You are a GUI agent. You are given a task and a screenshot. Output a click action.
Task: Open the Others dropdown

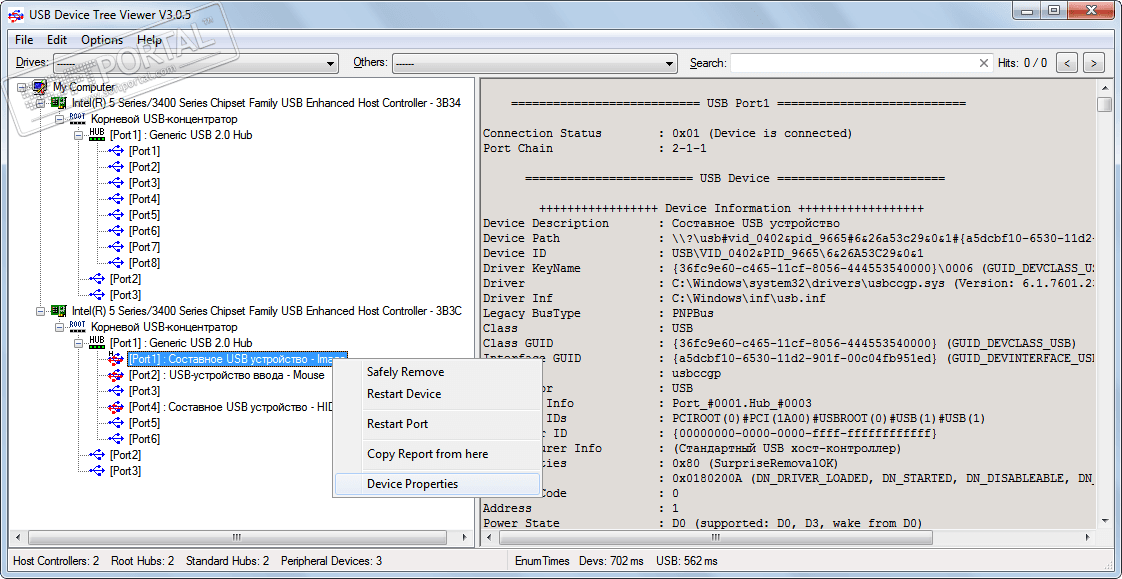[x=535, y=63]
